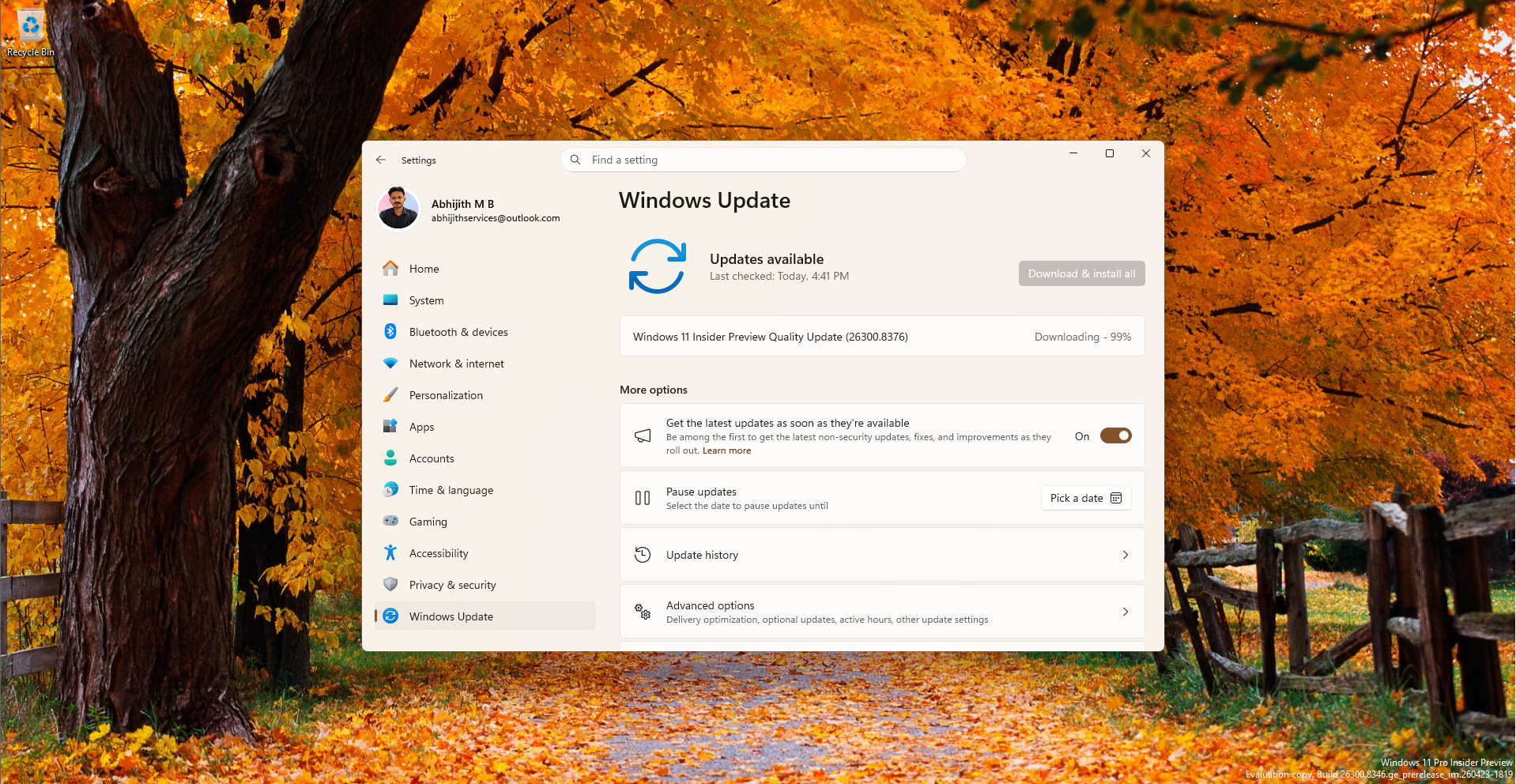Click the search magnifier icon

[575, 160]
